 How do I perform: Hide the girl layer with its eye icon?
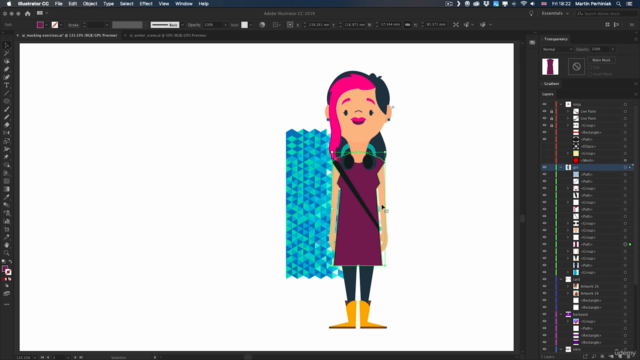point(544,167)
